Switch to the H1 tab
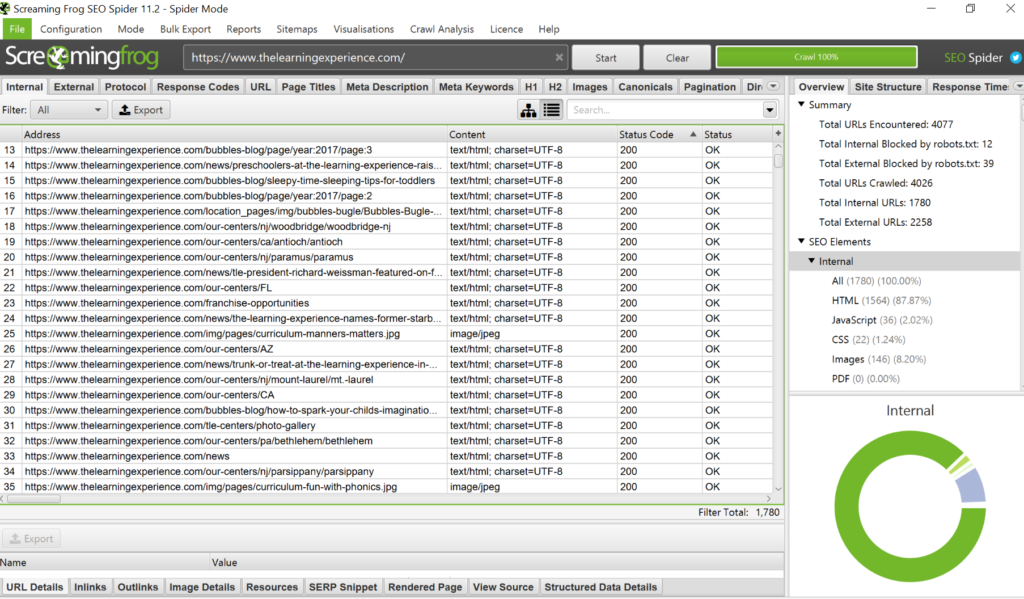The width and height of the screenshot is (1024, 599). coord(531,87)
